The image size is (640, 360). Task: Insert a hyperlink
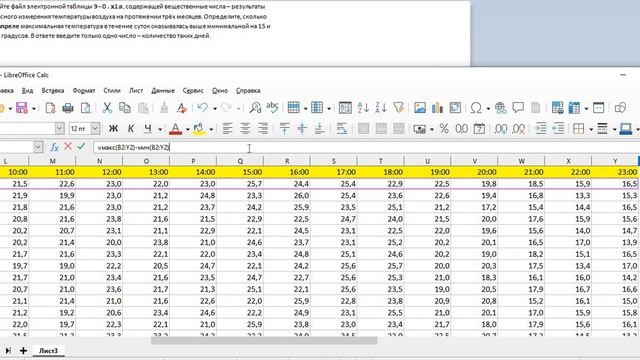(x=500, y=108)
